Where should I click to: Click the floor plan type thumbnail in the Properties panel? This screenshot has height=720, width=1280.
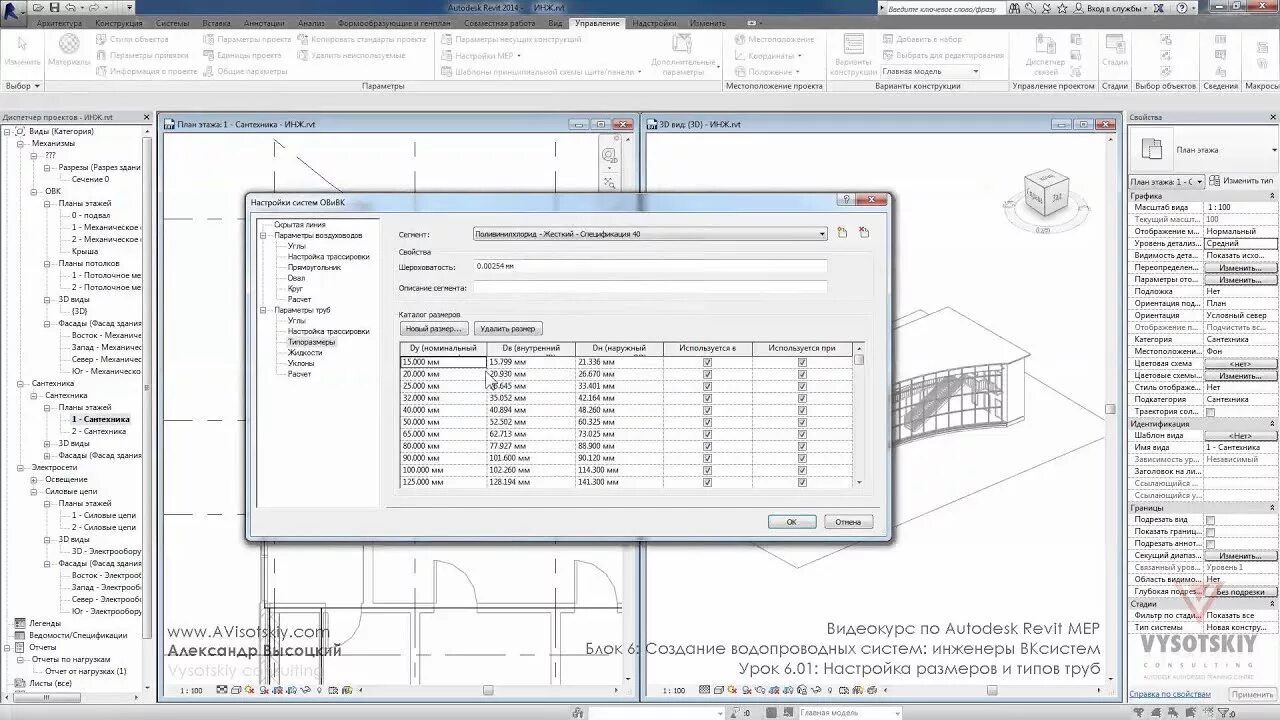tap(1152, 149)
